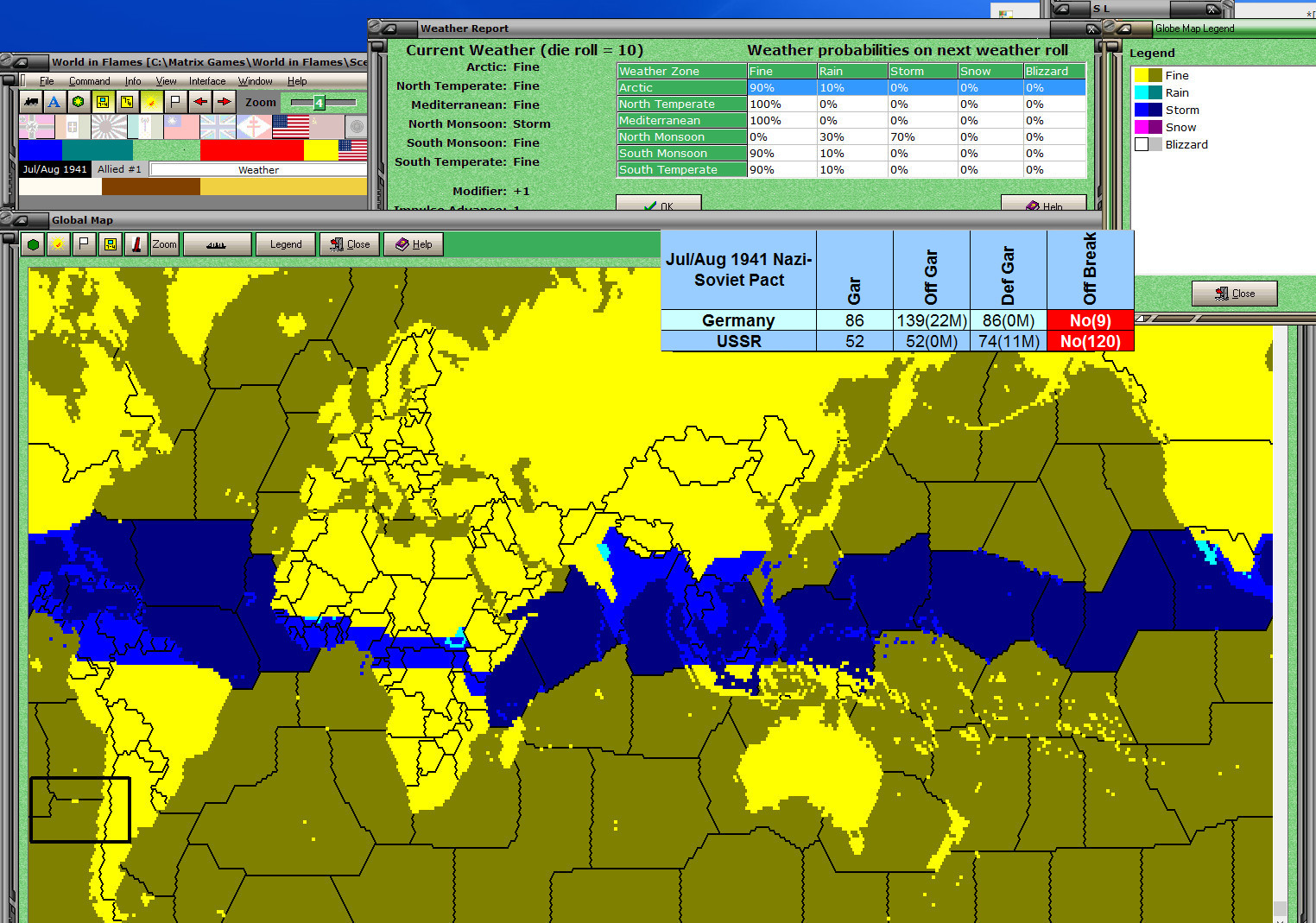The image size is (1316, 923).
Task: Click Help in the Global Map toolbar
Action: [414, 244]
